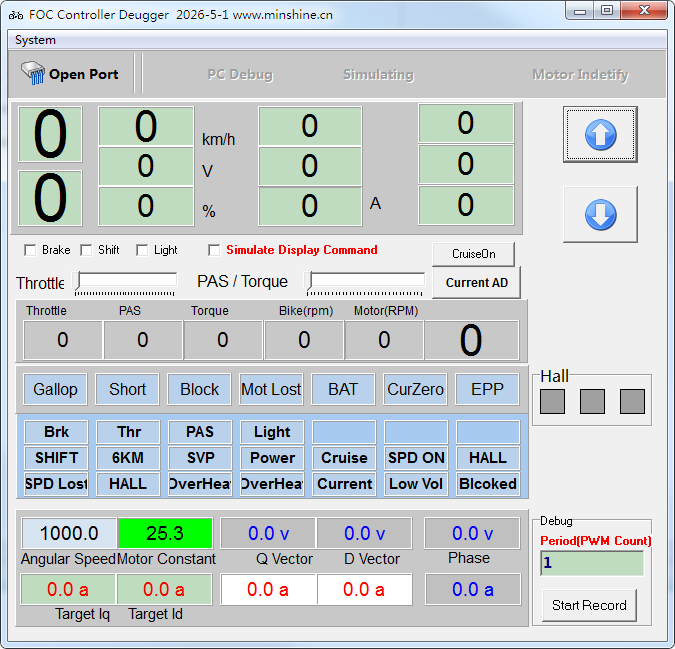Viewport: 675px width, 649px height.
Task: Click the PAS / Torque slider handle
Action: pos(309,281)
